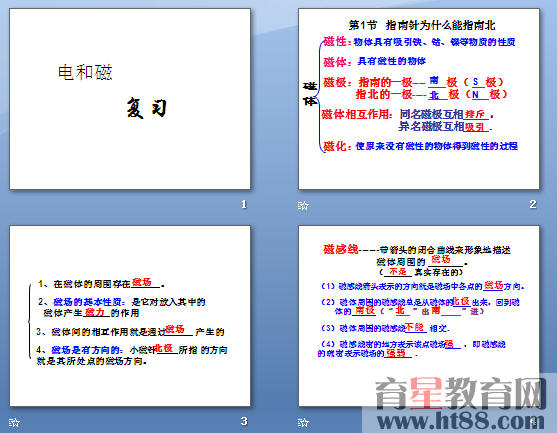Viewport: 557px width, 433px height.
Task: Select slide 4 thumbnail about 磁感线
Action: pyautogui.click(x=419, y=316)
